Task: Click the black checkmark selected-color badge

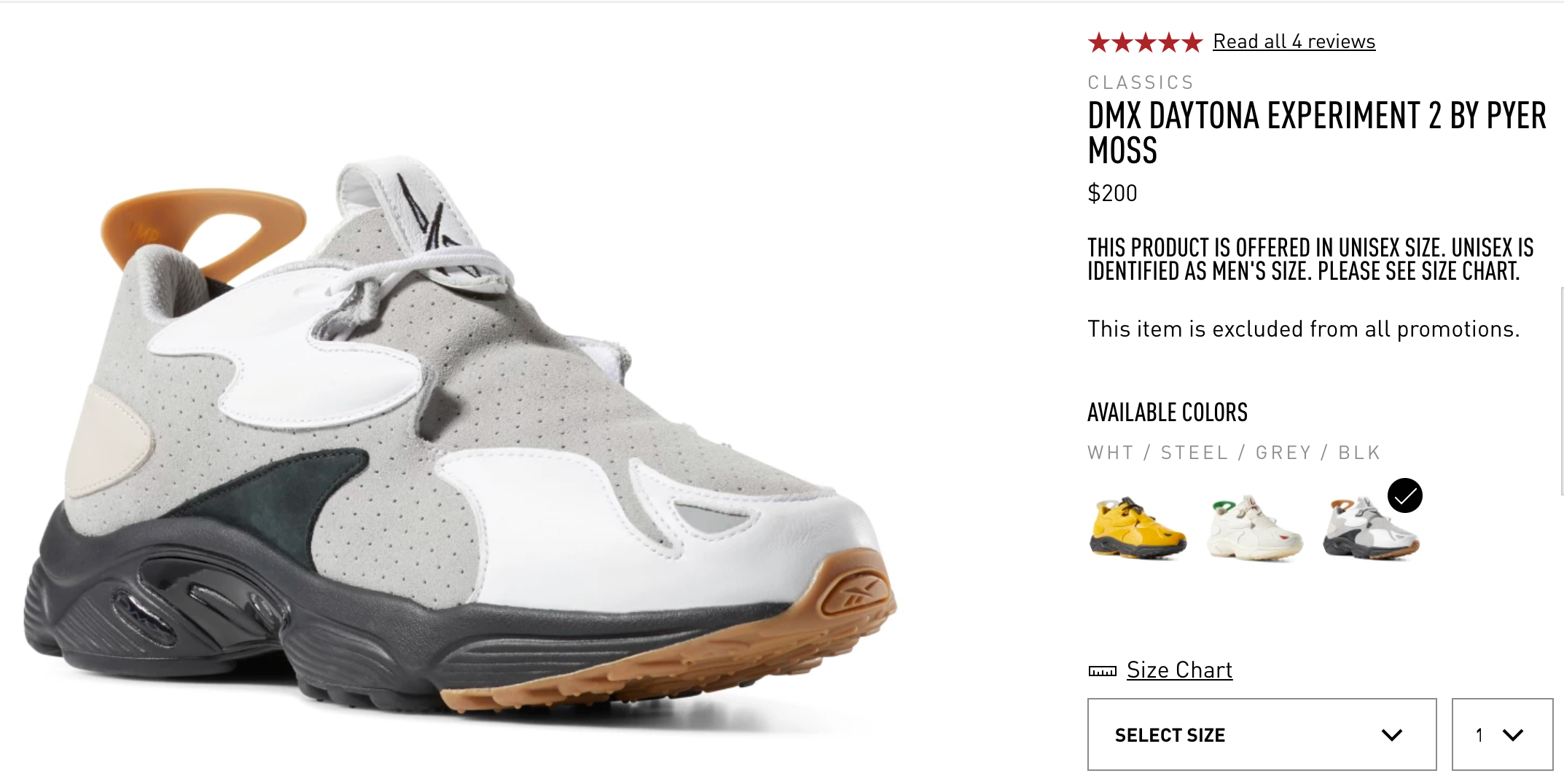Action: coord(1404,495)
